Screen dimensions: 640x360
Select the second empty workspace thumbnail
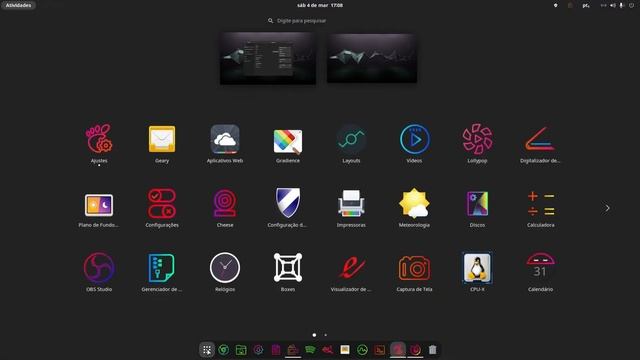click(372, 58)
